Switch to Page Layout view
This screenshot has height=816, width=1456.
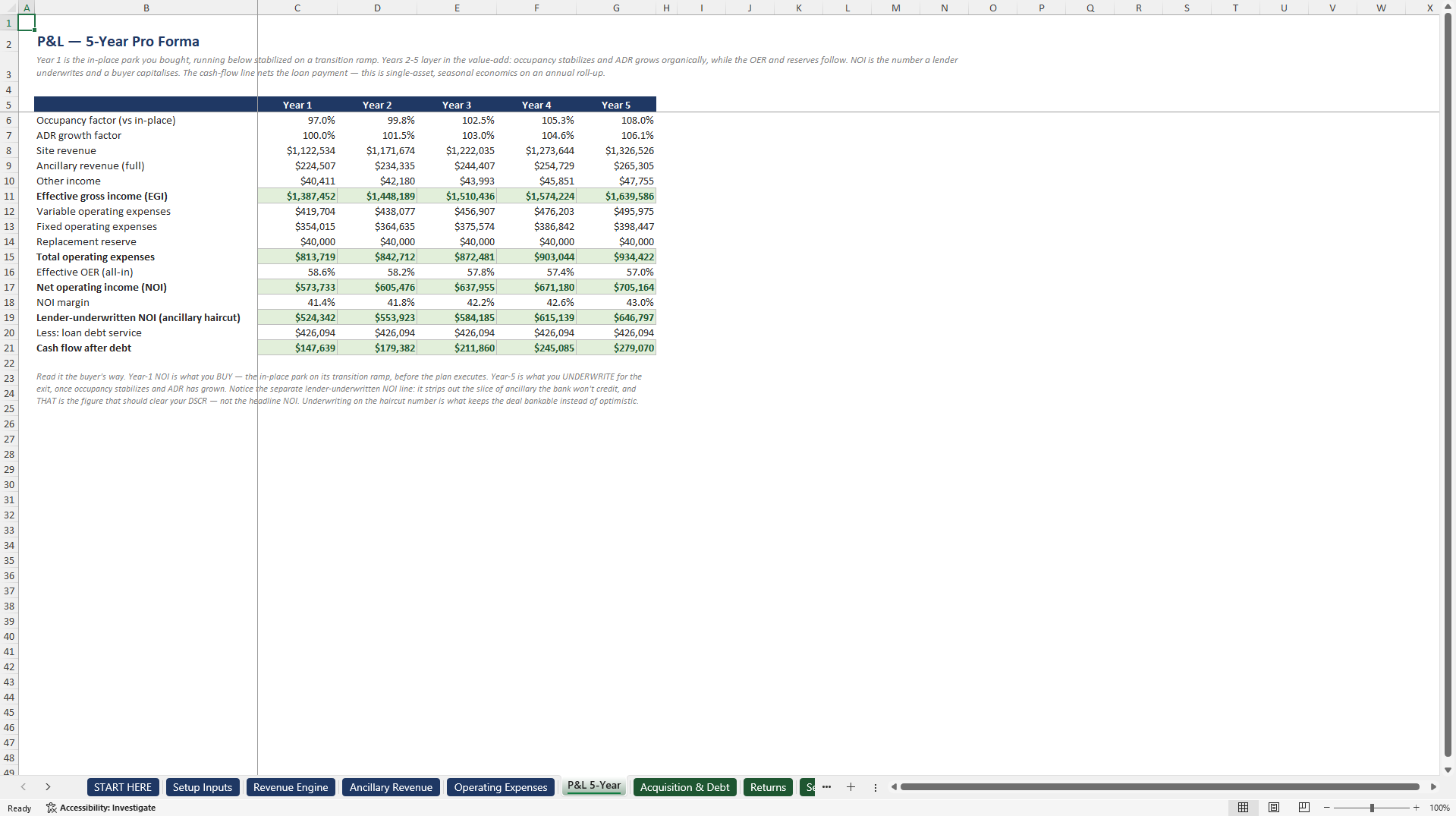coord(1274,808)
